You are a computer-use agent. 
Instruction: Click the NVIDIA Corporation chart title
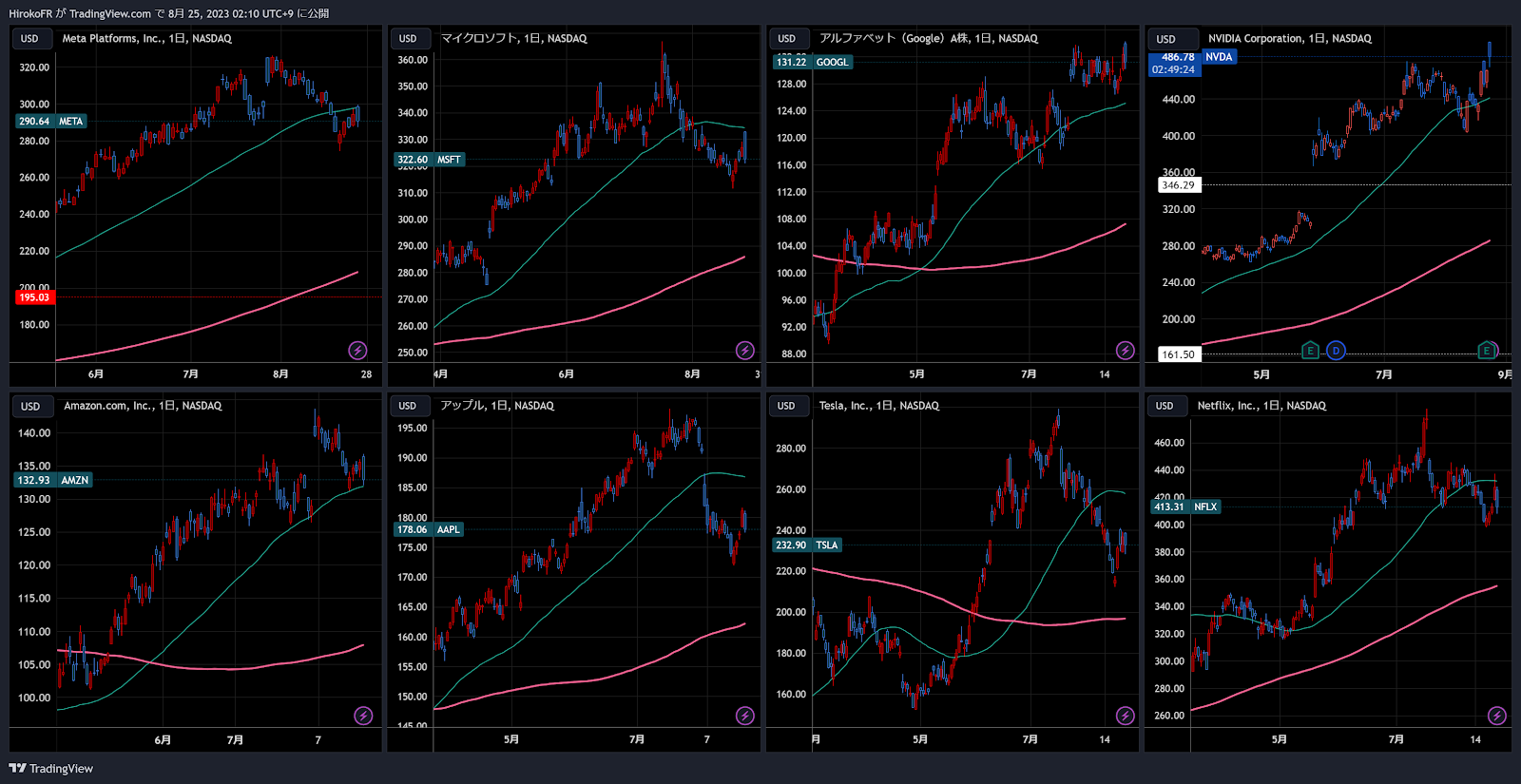1290,39
